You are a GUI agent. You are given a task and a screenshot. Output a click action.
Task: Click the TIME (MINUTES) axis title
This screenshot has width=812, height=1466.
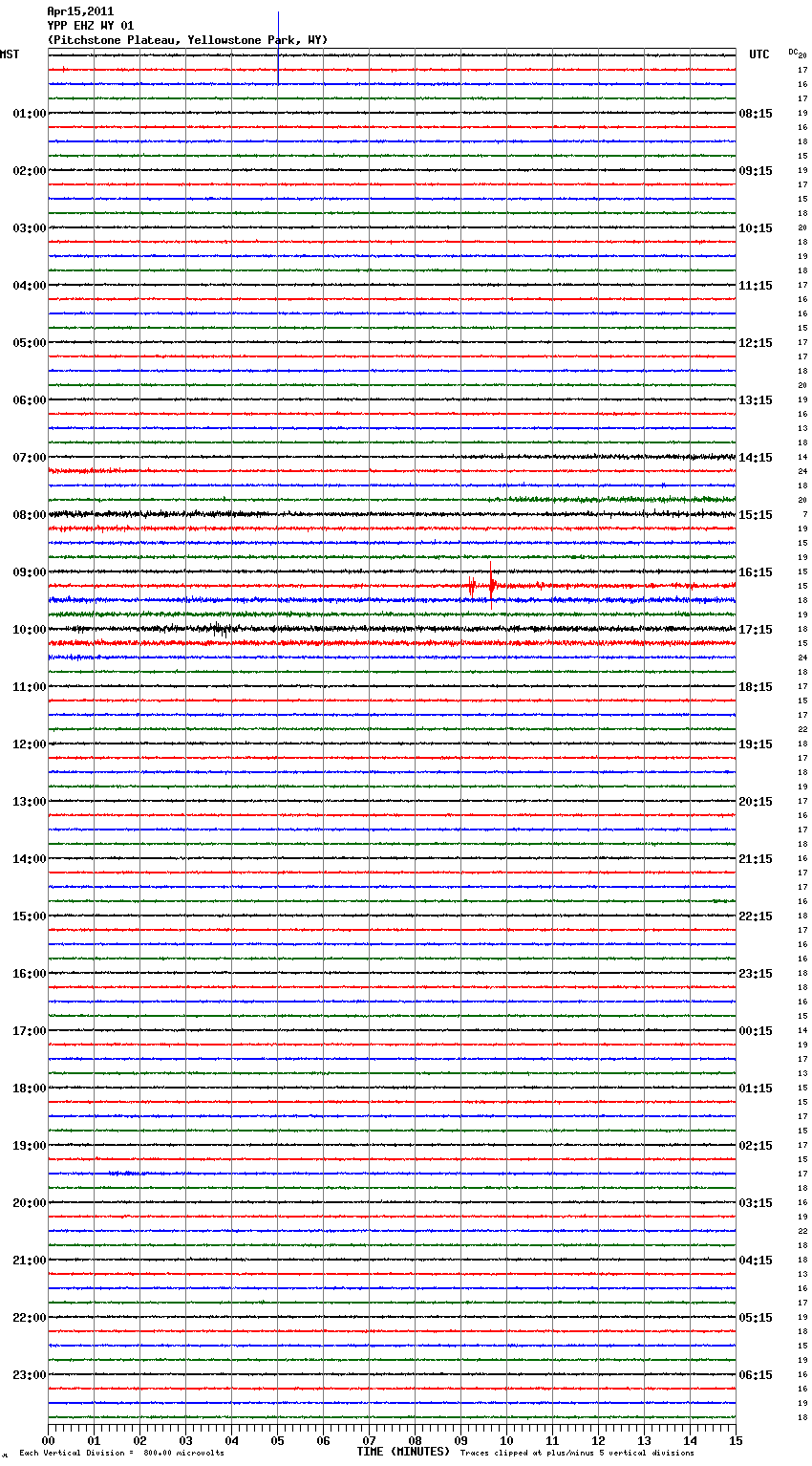pyautogui.click(x=403, y=1452)
